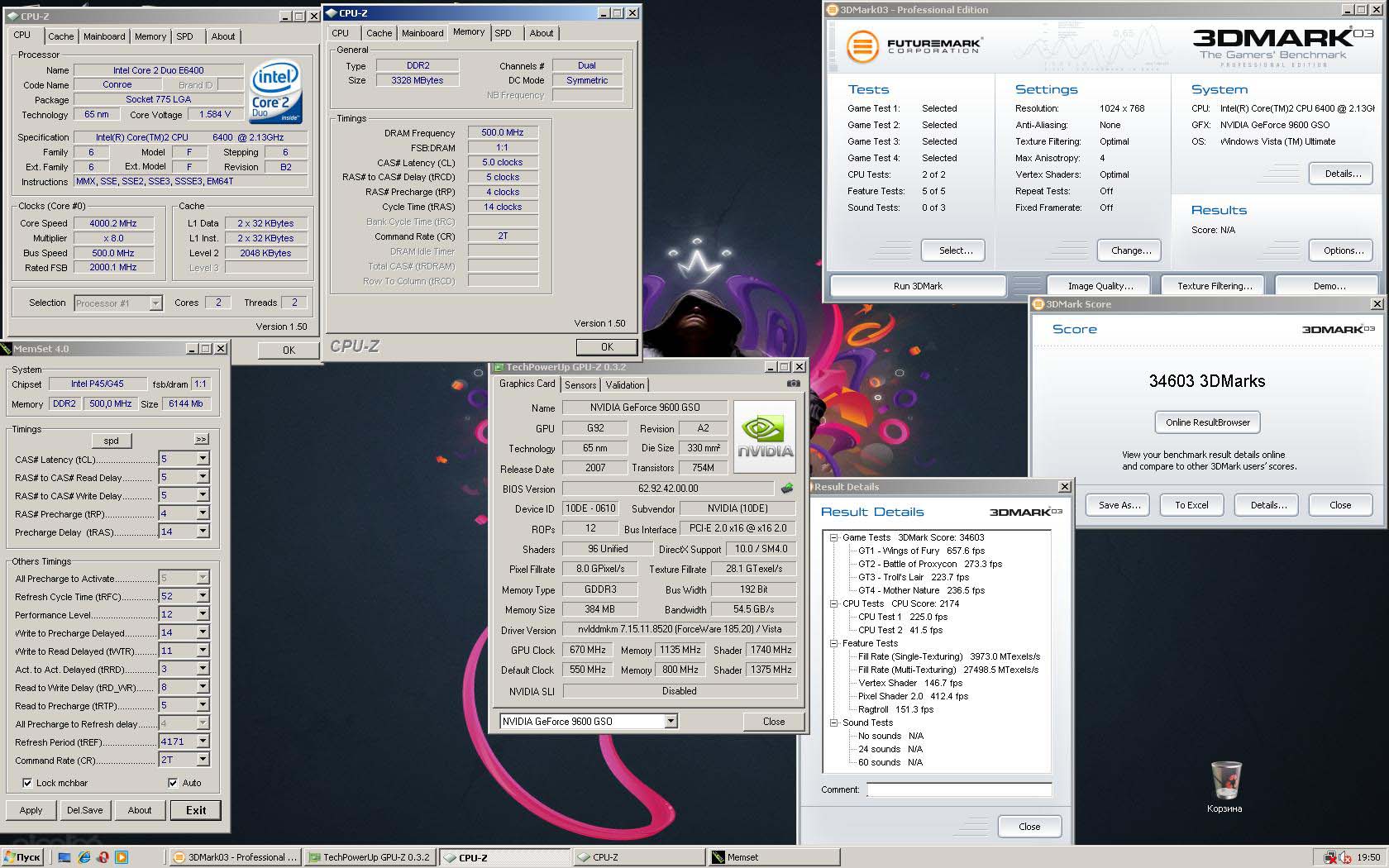
Task: Open the RAS# Precharge (tRP) dropdown
Action: [203, 513]
